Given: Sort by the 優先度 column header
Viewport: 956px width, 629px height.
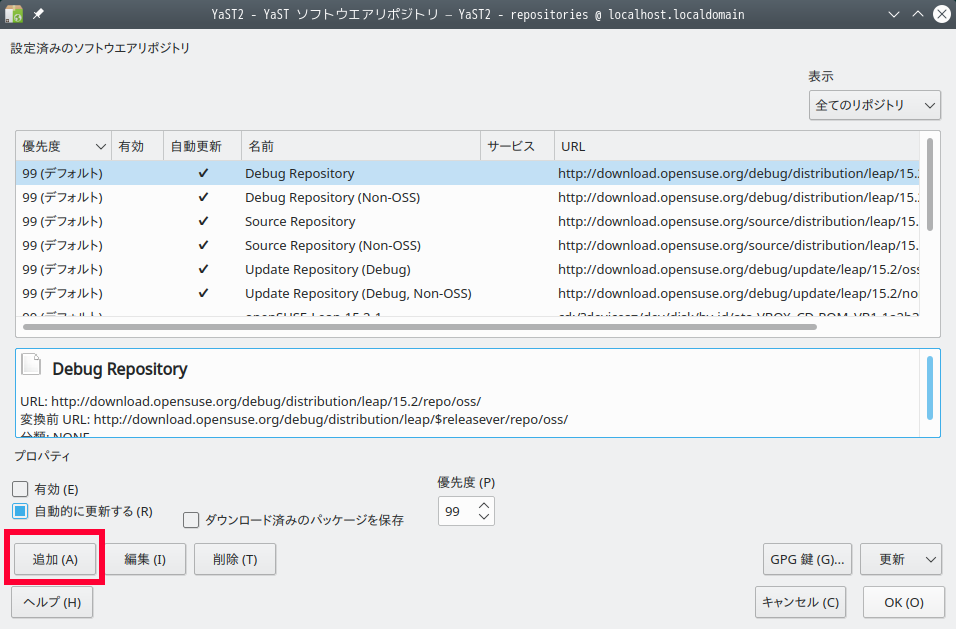Looking at the screenshot, I should 63,146.
